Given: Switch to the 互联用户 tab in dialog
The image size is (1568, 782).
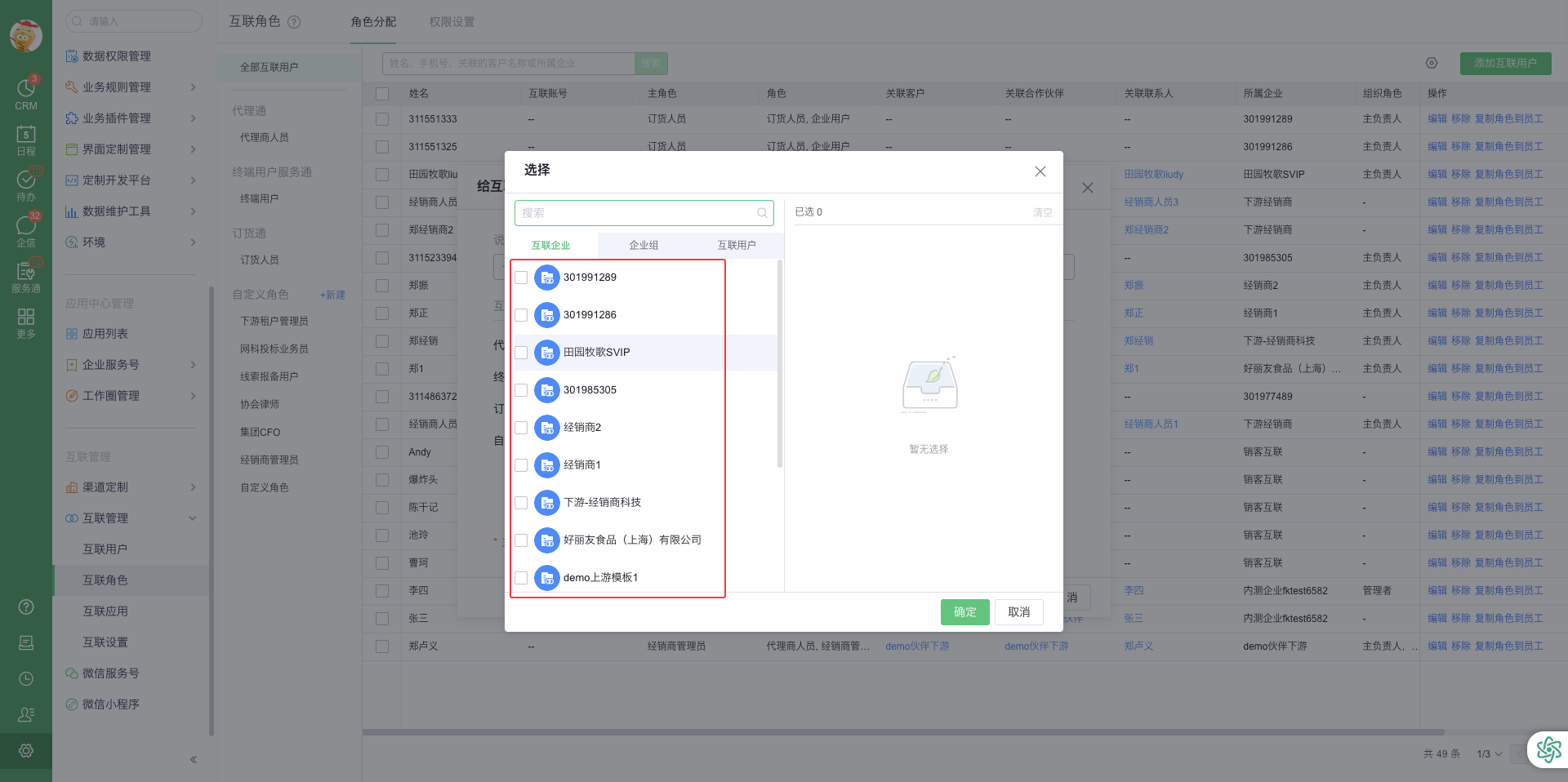Looking at the screenshot, I should [x=737, y=246].
